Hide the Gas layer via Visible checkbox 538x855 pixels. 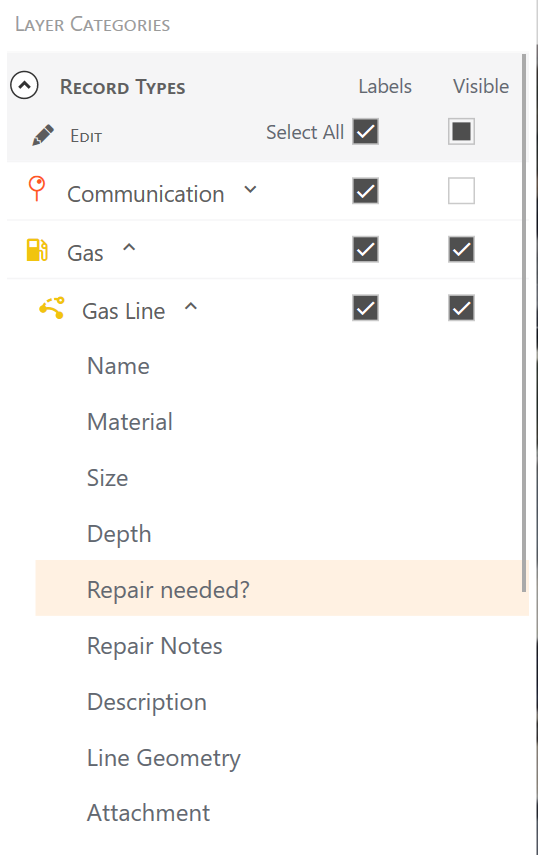[x=461, y=250]
